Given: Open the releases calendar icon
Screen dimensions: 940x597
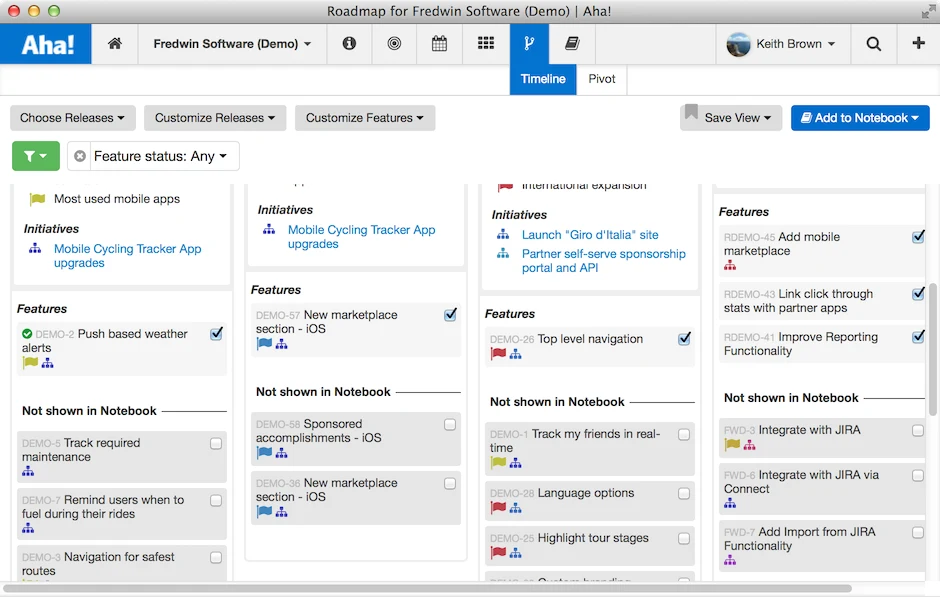Looking at the screenshot, I should tap(439, 43).
